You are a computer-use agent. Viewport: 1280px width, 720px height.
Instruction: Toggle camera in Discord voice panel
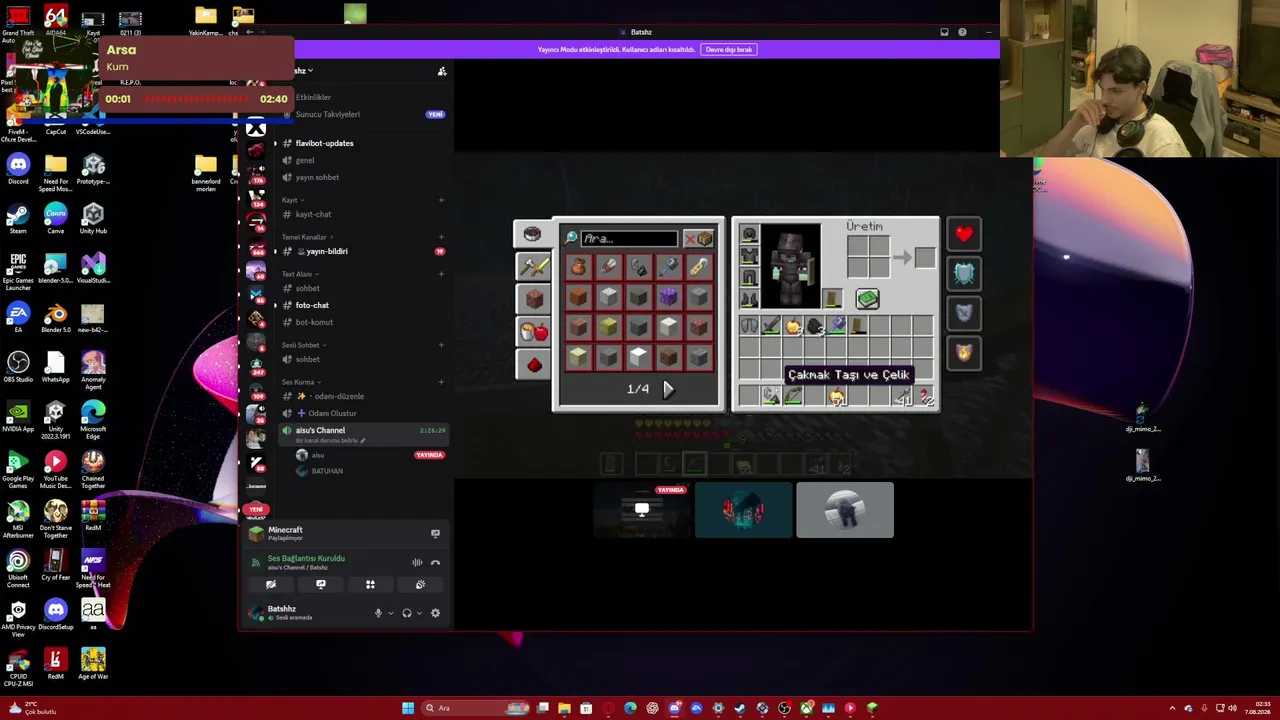[271, 585]
